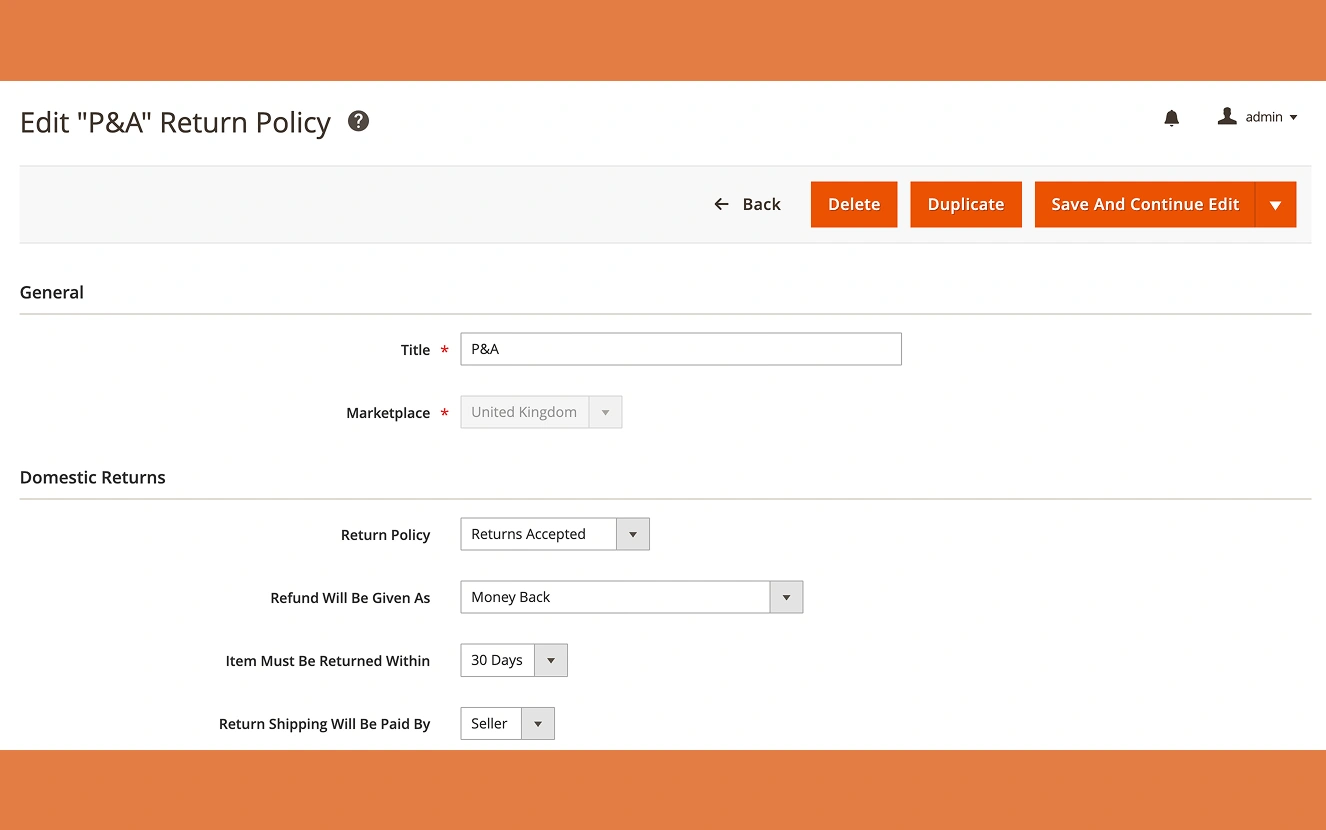This screenshot has width=1326, height=830.
Task: Open the Refund Will Be Given As dropdown
Action: point(631,597)
